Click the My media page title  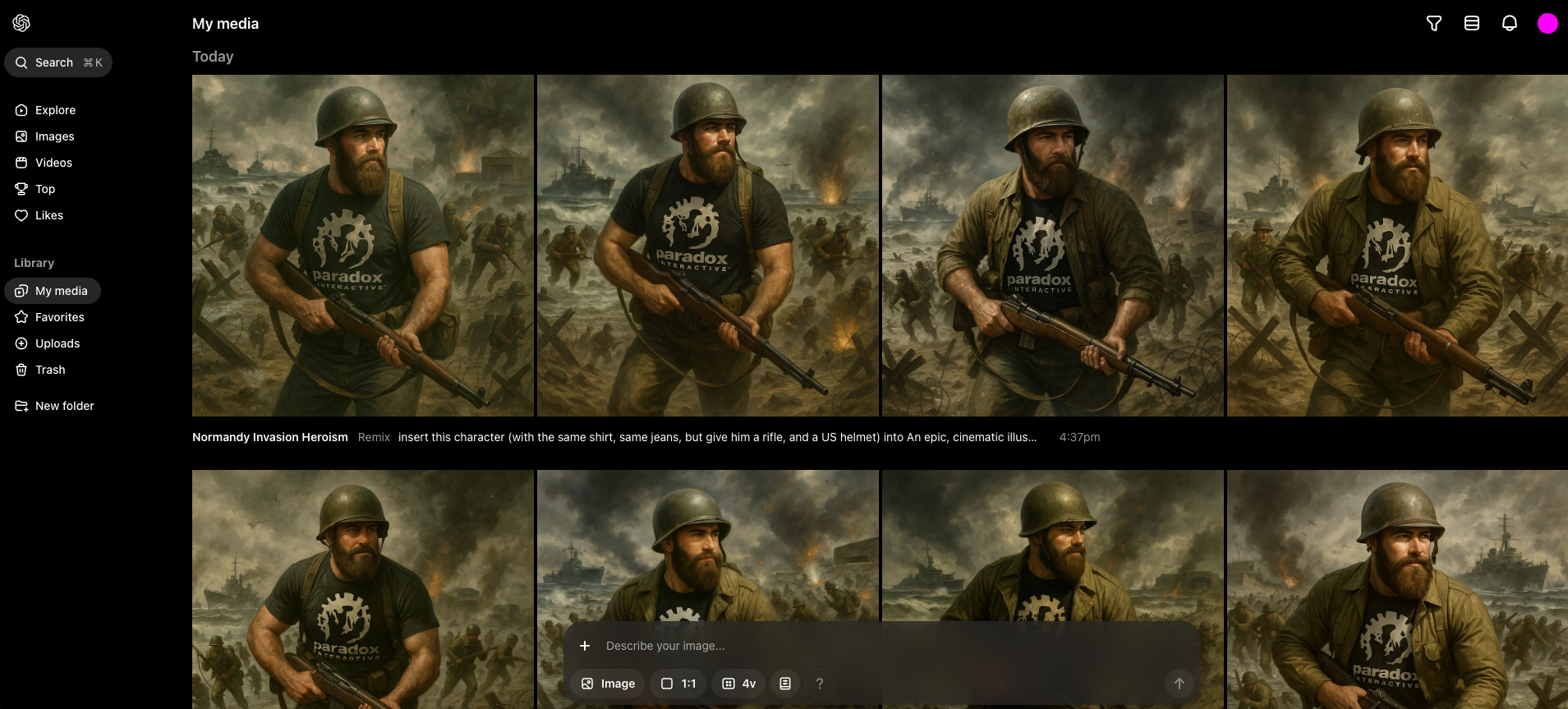(x=225, y=24)
